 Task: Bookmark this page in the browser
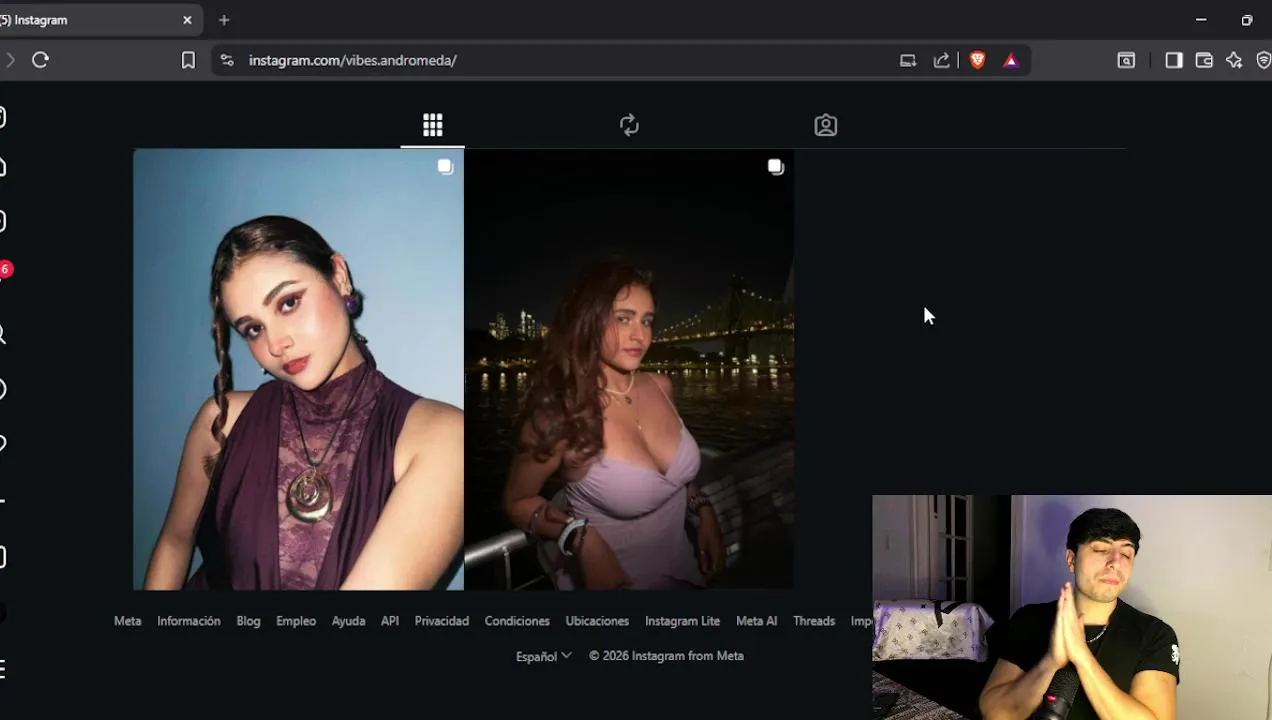[x=188, y=60]
